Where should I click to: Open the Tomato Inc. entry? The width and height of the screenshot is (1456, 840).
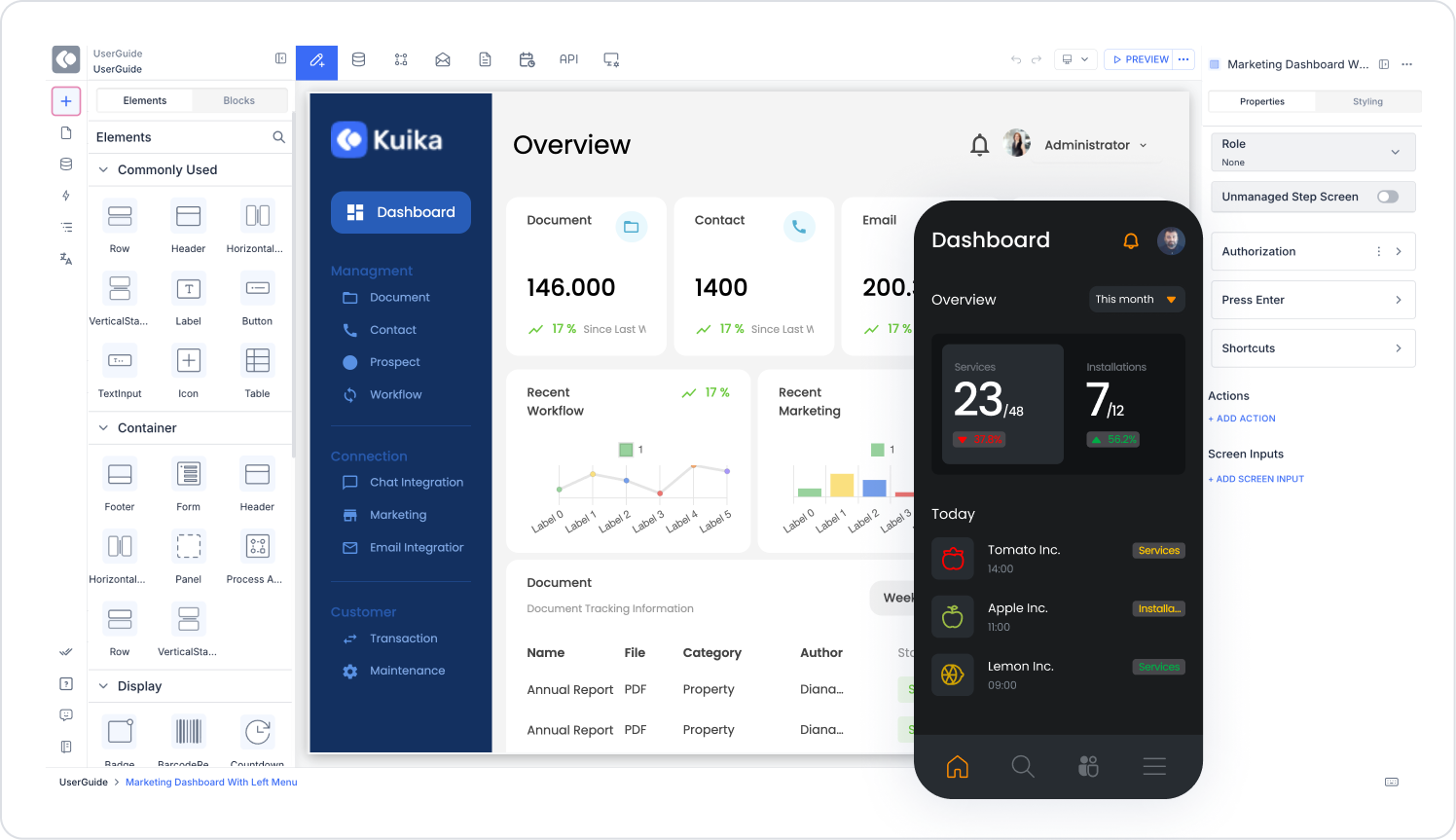1058,559
